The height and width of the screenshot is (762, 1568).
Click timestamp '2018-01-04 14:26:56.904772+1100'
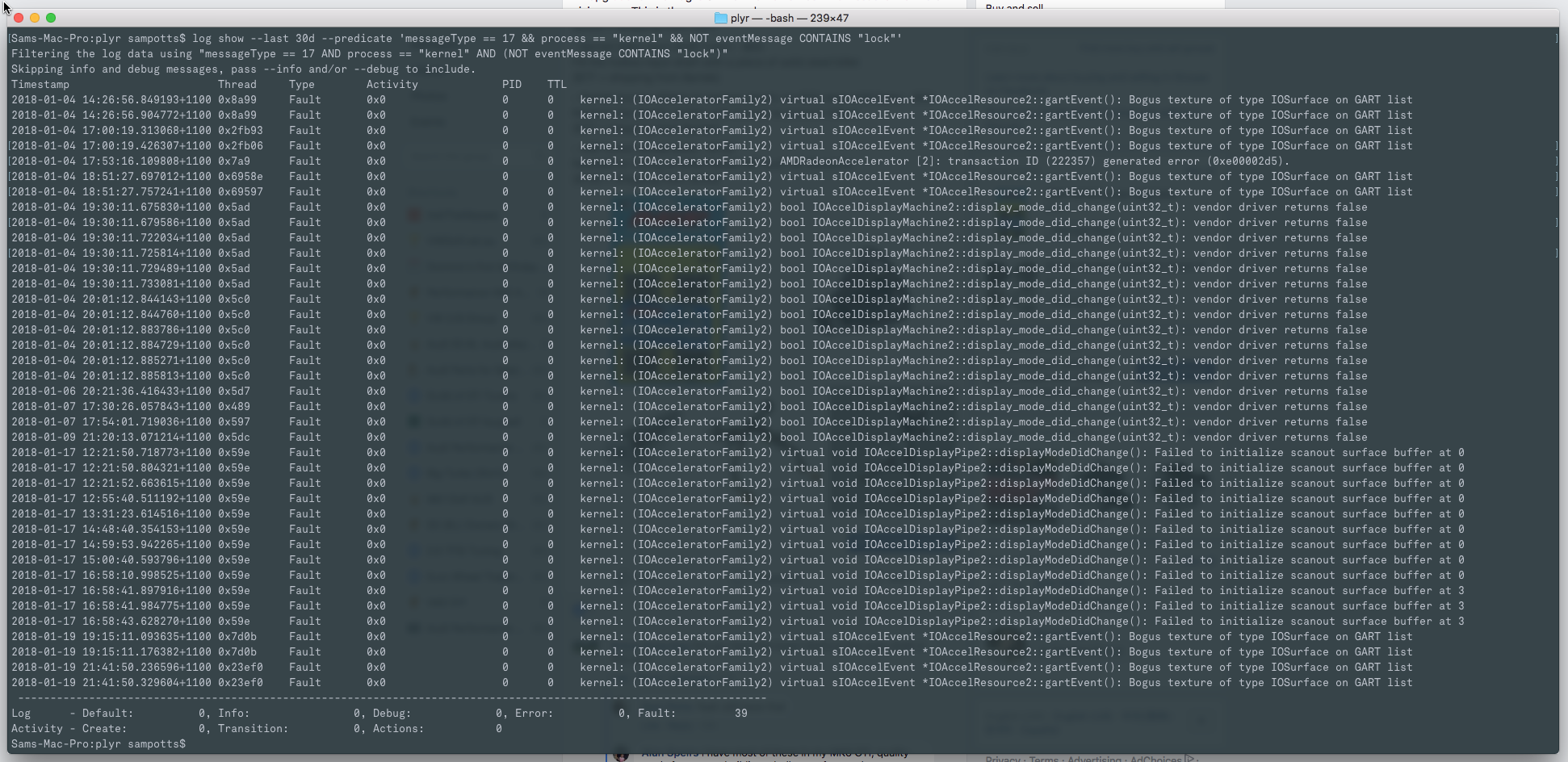click(x=111, y=115)
